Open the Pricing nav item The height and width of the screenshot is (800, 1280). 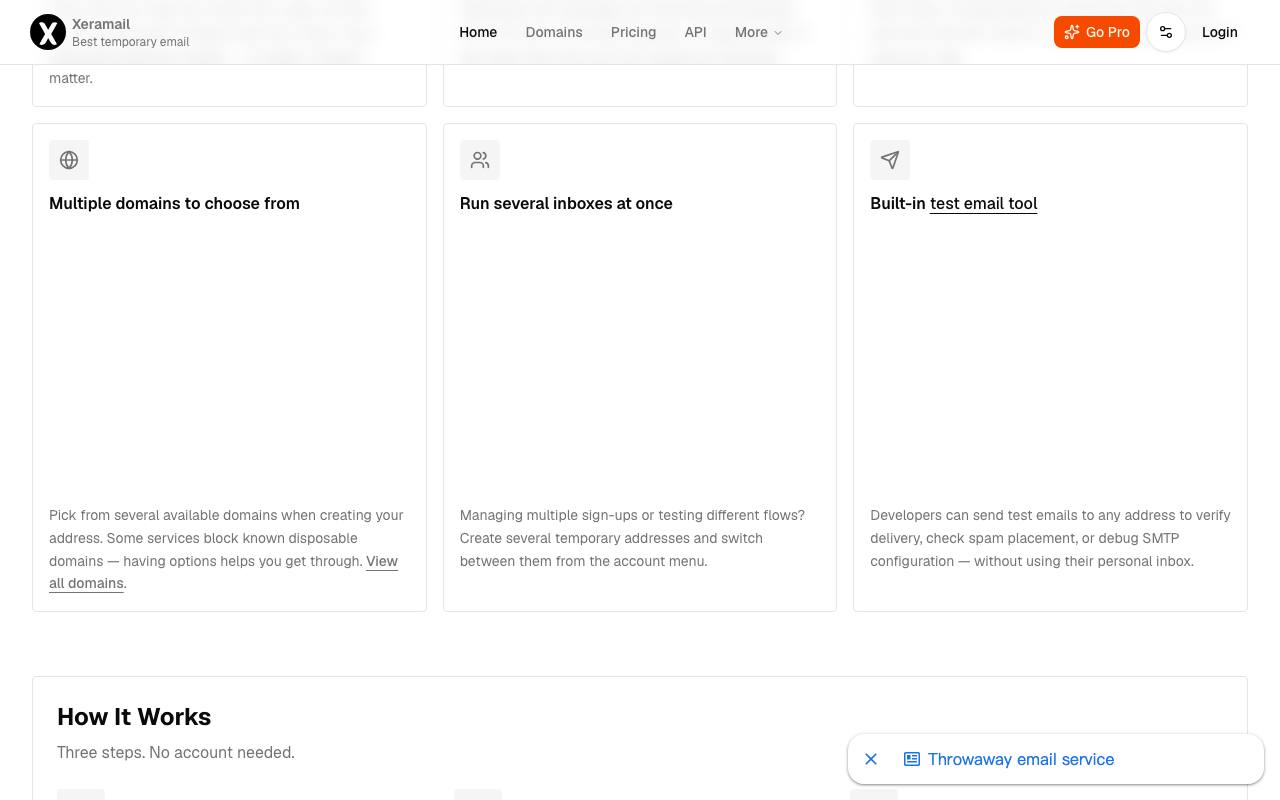(634, 32)
